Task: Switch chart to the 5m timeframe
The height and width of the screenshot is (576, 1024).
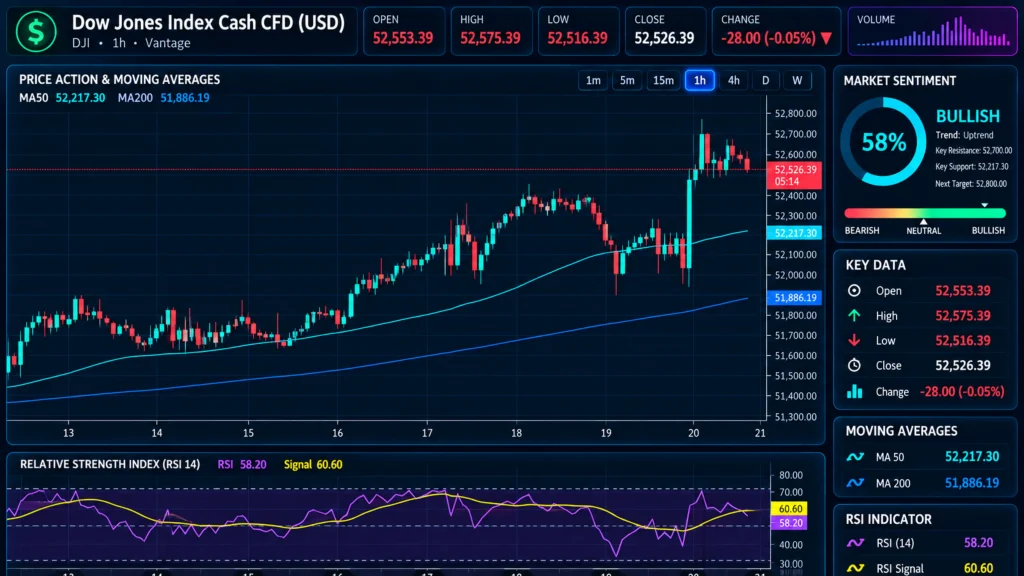Action: pos(627,80)
